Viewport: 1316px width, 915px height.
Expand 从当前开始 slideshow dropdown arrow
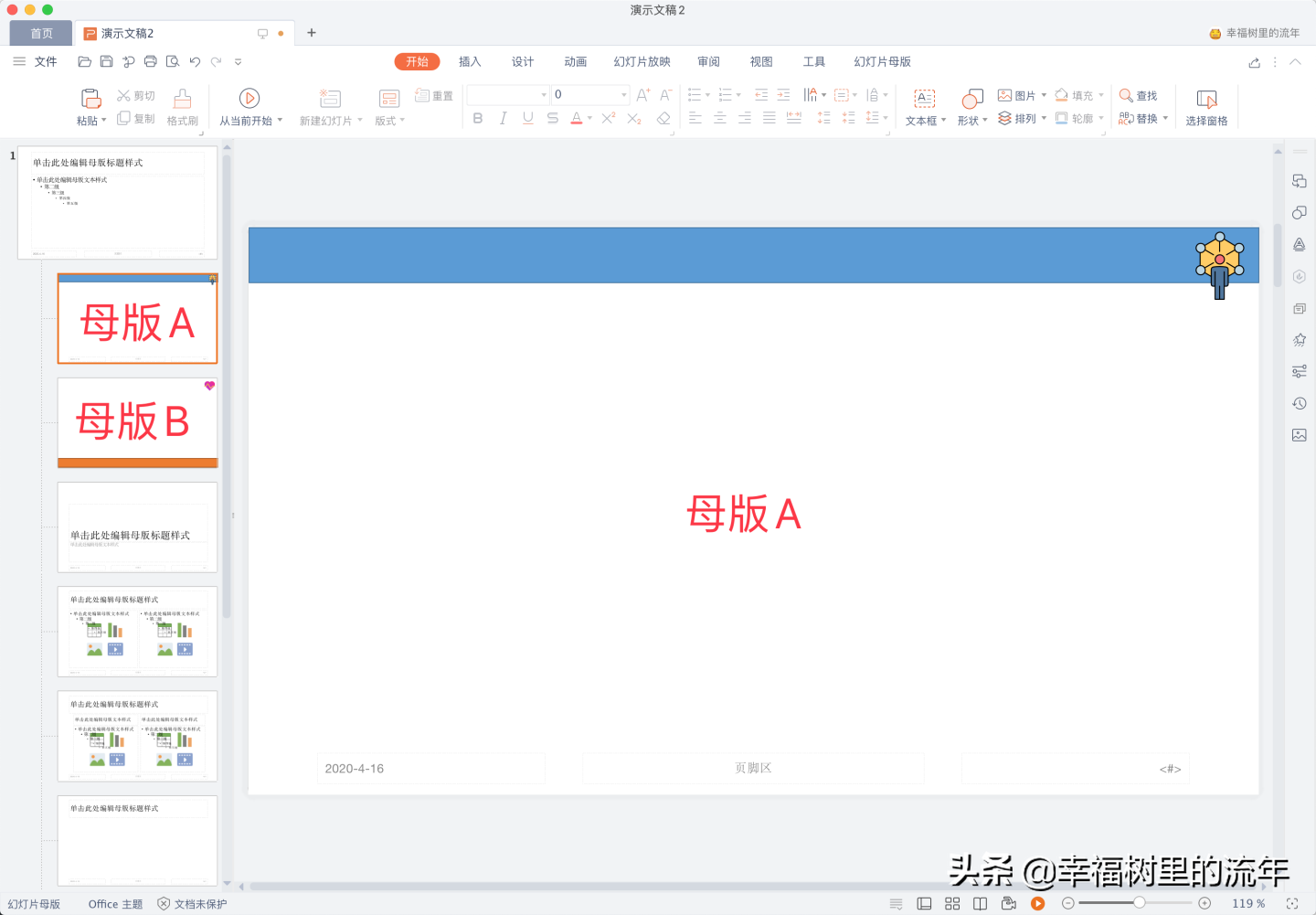tap(280, 121)
